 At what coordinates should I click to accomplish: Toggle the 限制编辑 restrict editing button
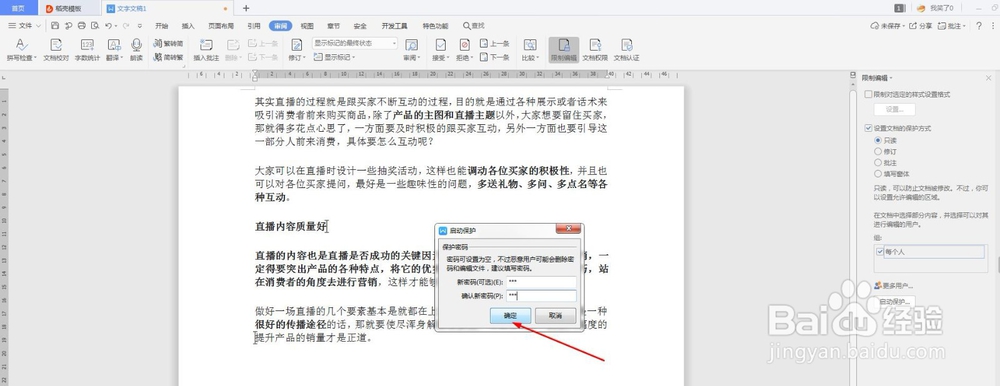click(x=564, y=49)
